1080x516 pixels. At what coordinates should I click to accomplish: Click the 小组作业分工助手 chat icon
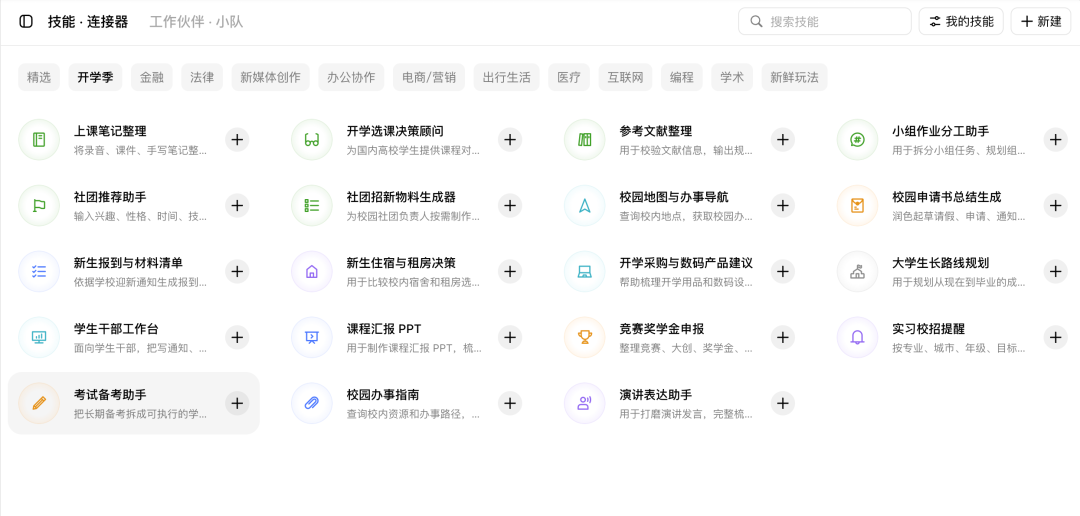tap(858, 140)
